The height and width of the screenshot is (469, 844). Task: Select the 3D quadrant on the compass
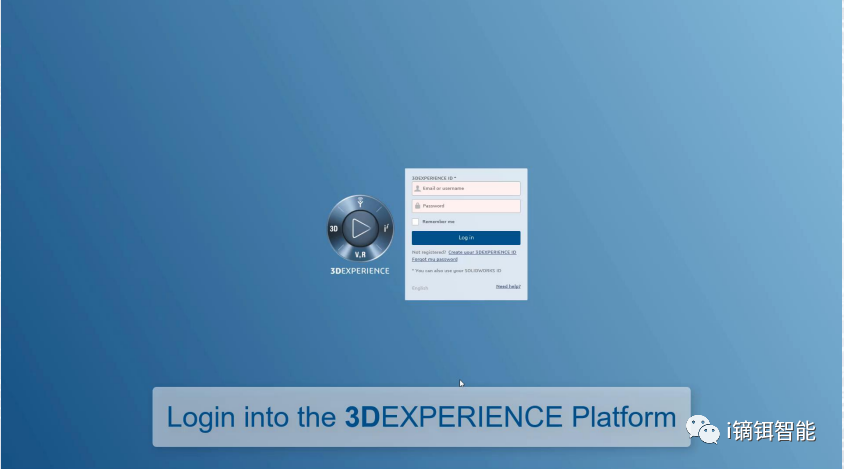(335, 229)
